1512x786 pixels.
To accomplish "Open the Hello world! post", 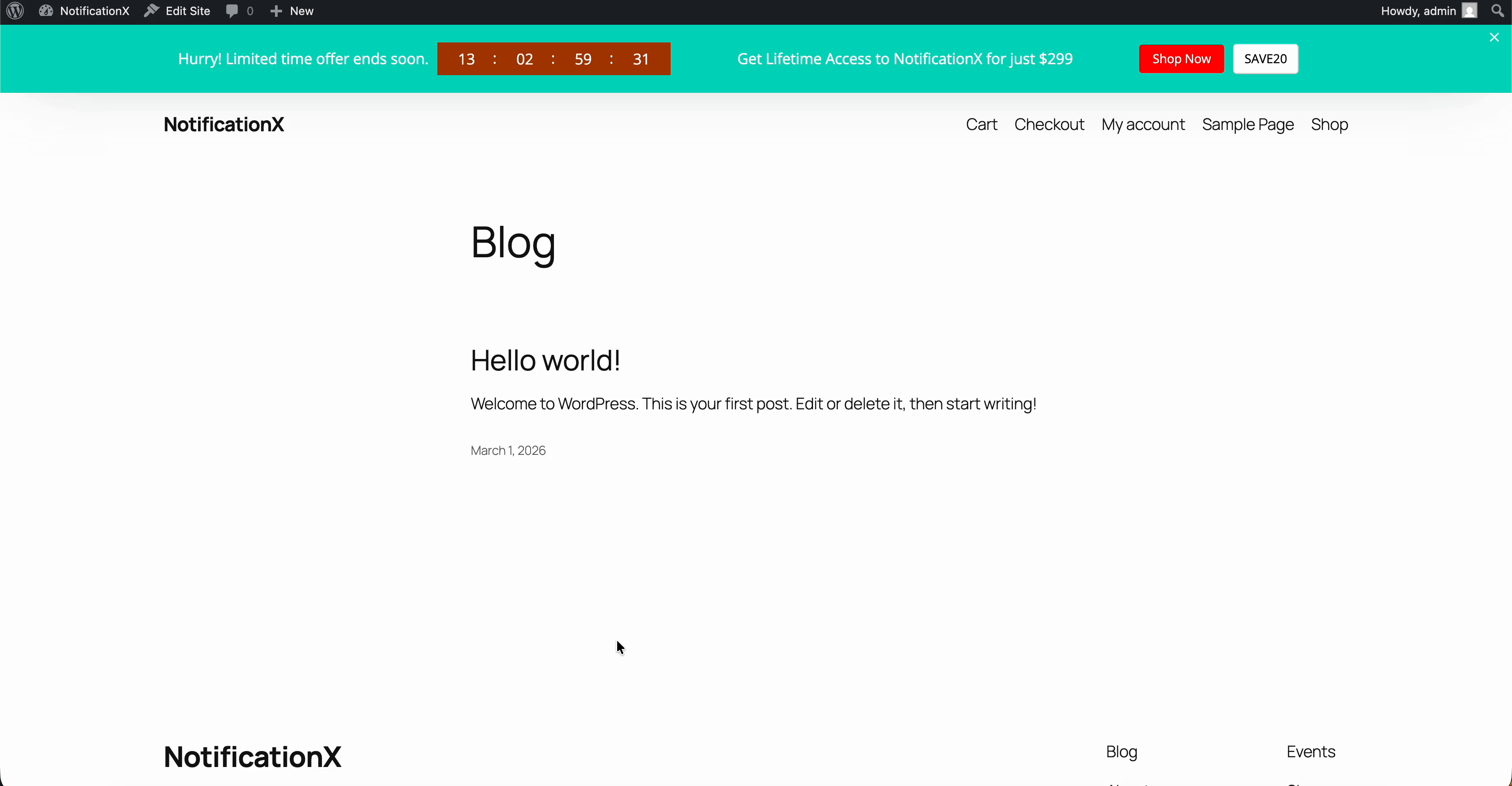I will tap(545, 360).
